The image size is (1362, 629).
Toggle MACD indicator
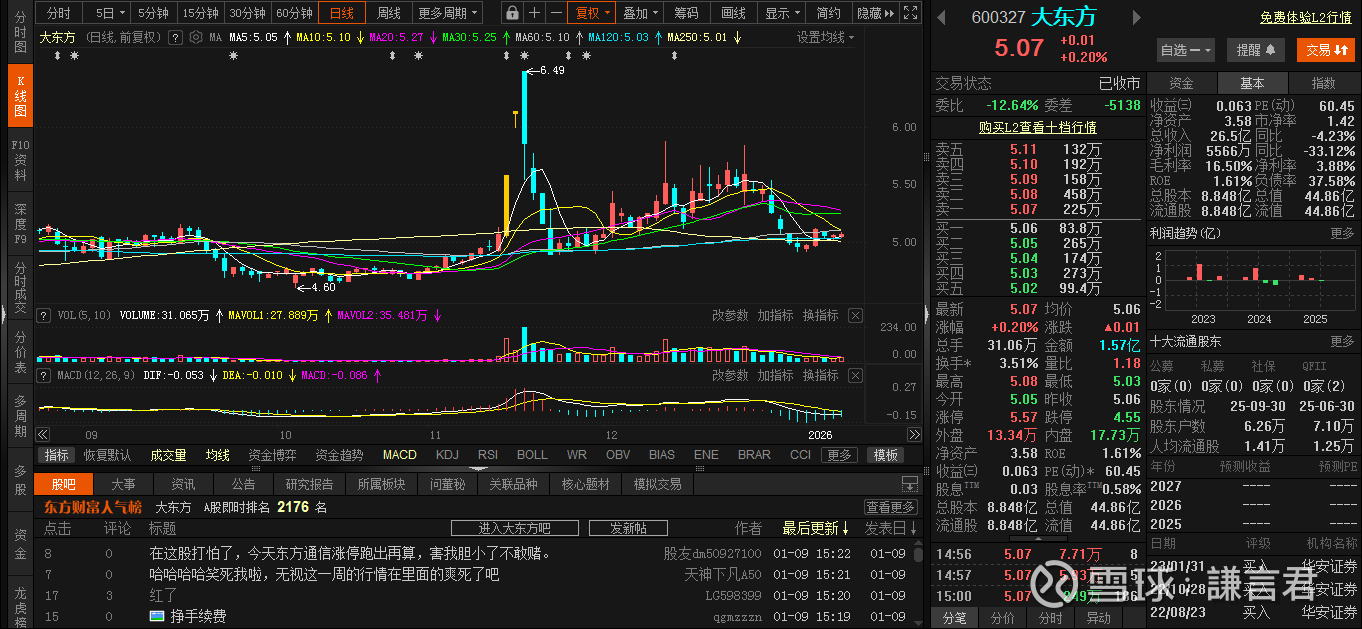400,455
